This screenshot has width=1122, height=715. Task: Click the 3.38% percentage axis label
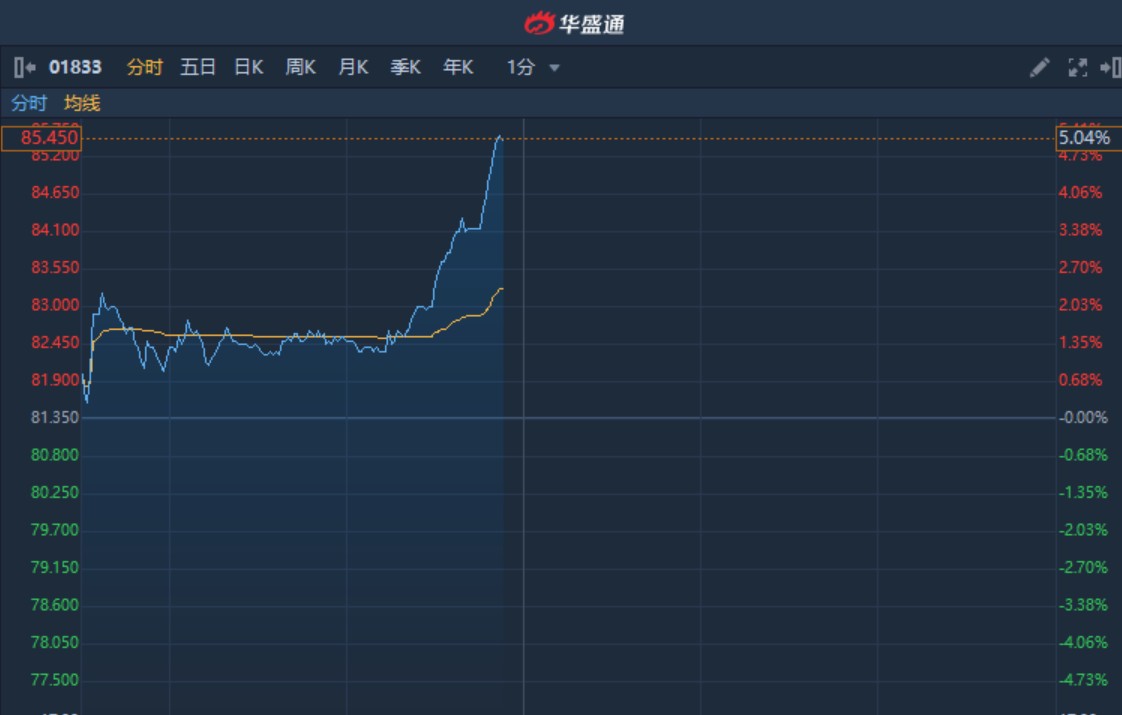[1080, 230]
